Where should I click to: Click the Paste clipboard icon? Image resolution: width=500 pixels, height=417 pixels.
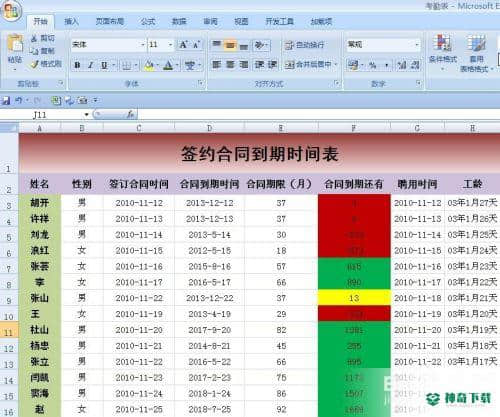click(x=15, y=43)
